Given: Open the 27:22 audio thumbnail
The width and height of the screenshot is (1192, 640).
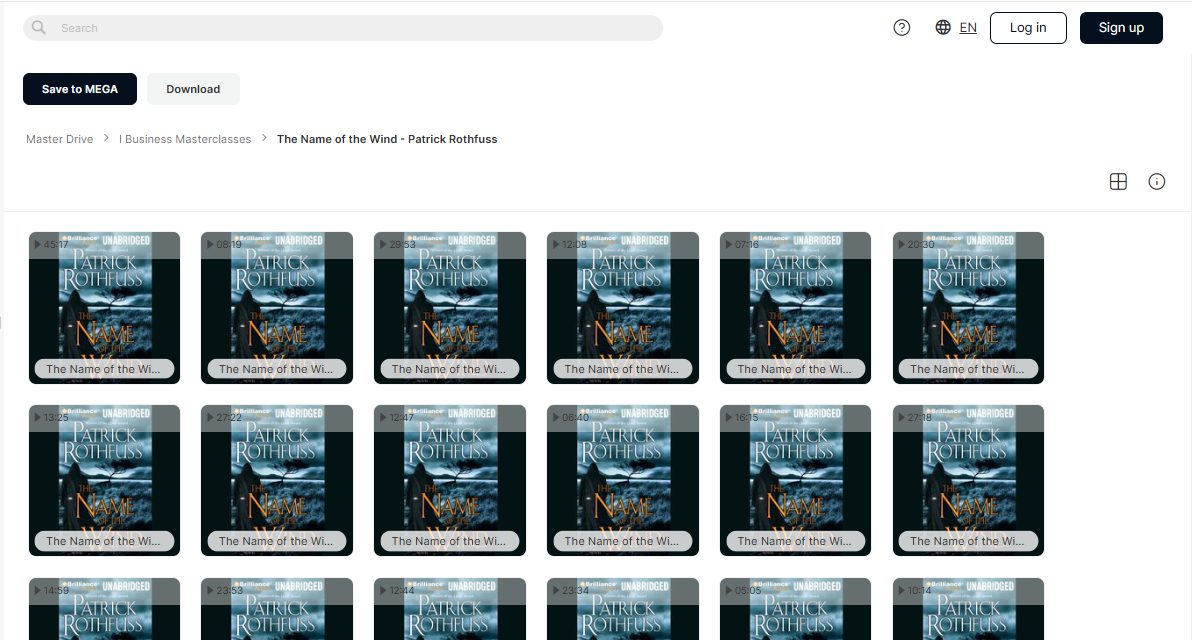Looking at the screenshot, I should click(277, 480).
